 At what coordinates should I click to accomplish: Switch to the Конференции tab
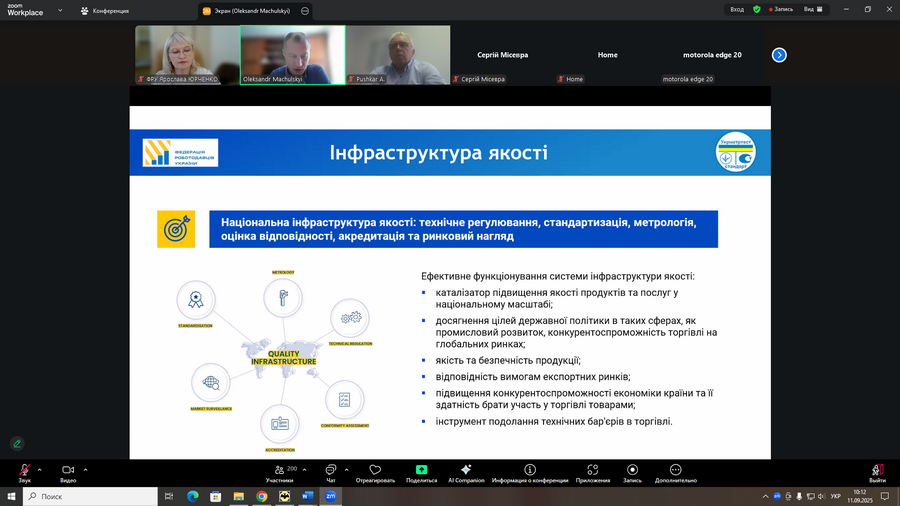[105, 11]
